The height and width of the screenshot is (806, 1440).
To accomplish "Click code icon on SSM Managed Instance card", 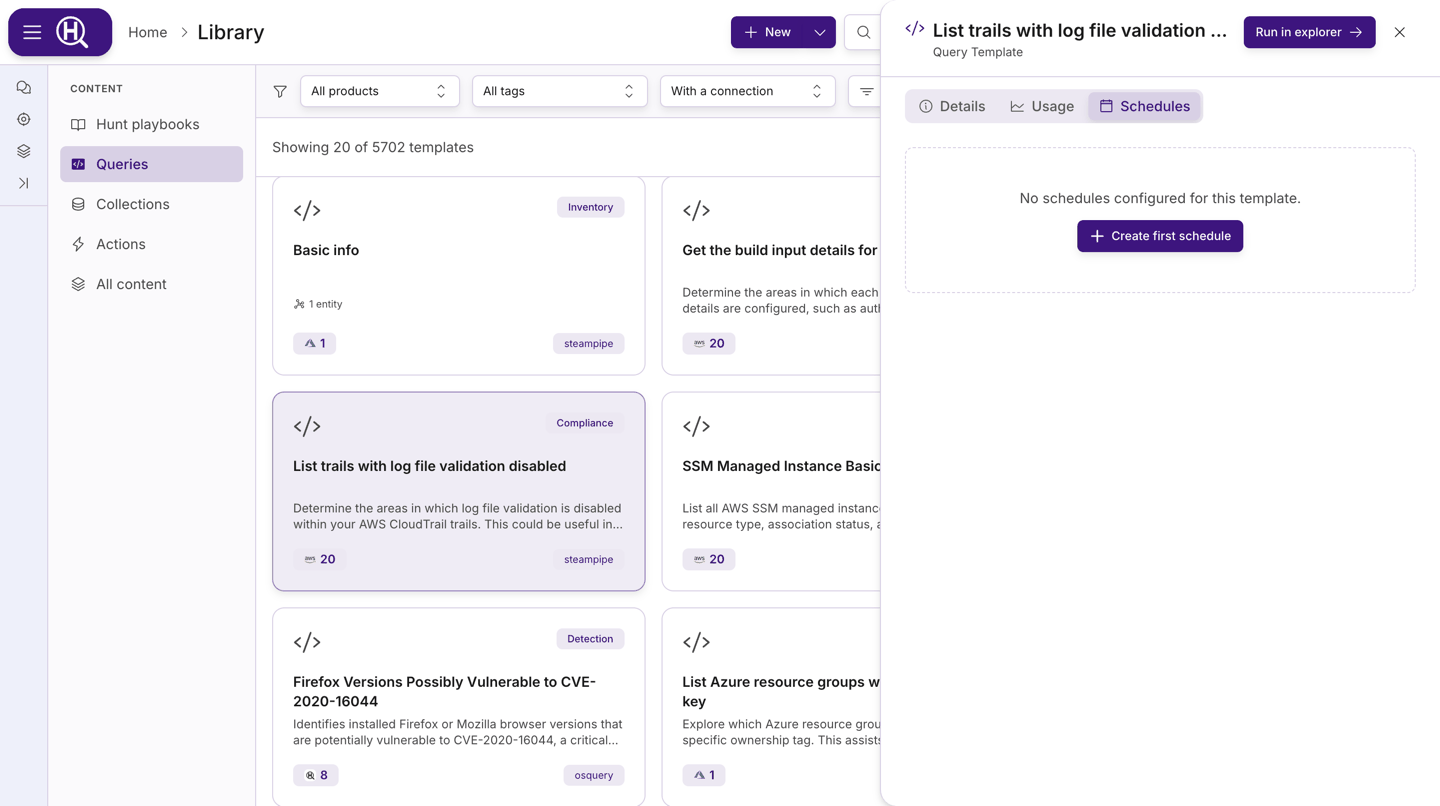I will point(696,426).
